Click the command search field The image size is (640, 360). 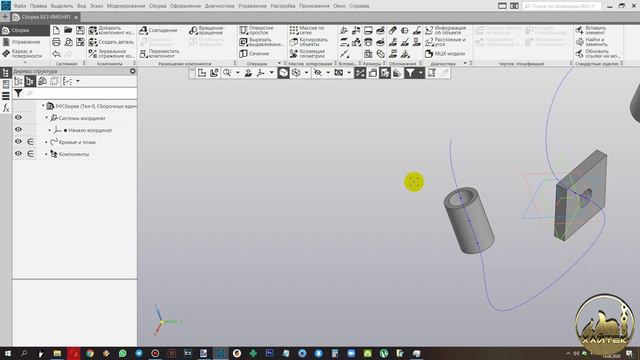click(561, 6)
